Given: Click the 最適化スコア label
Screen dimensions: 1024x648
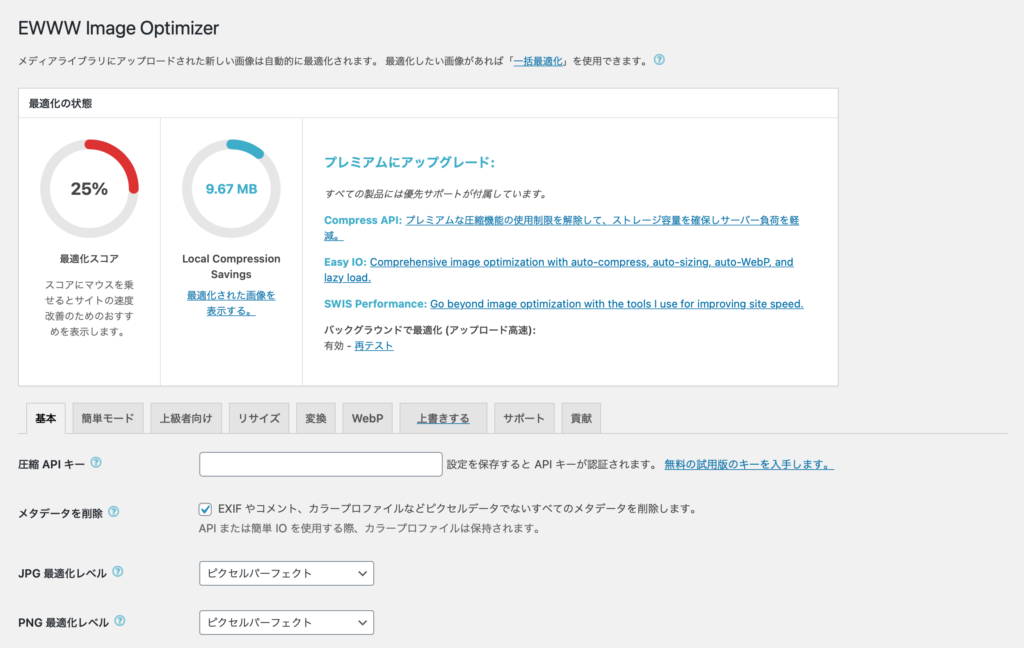Looking at the screenshot, I should point(89,259).
